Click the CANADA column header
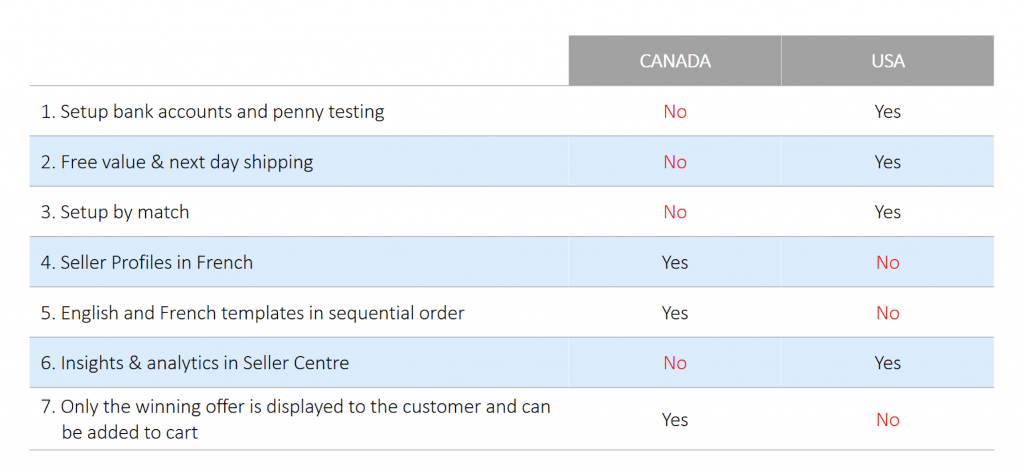The width and height of the screenshot is (1024, 474). point(675,61)
